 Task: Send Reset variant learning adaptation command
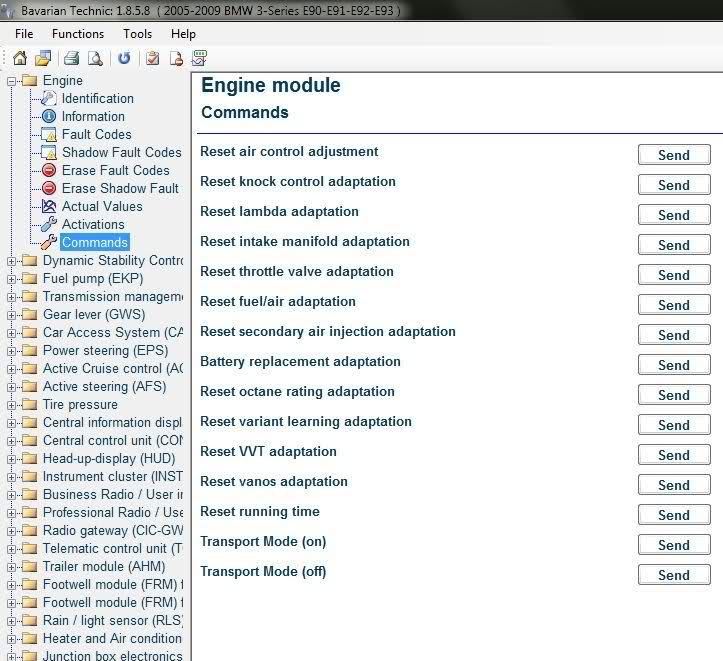(674, 425)
